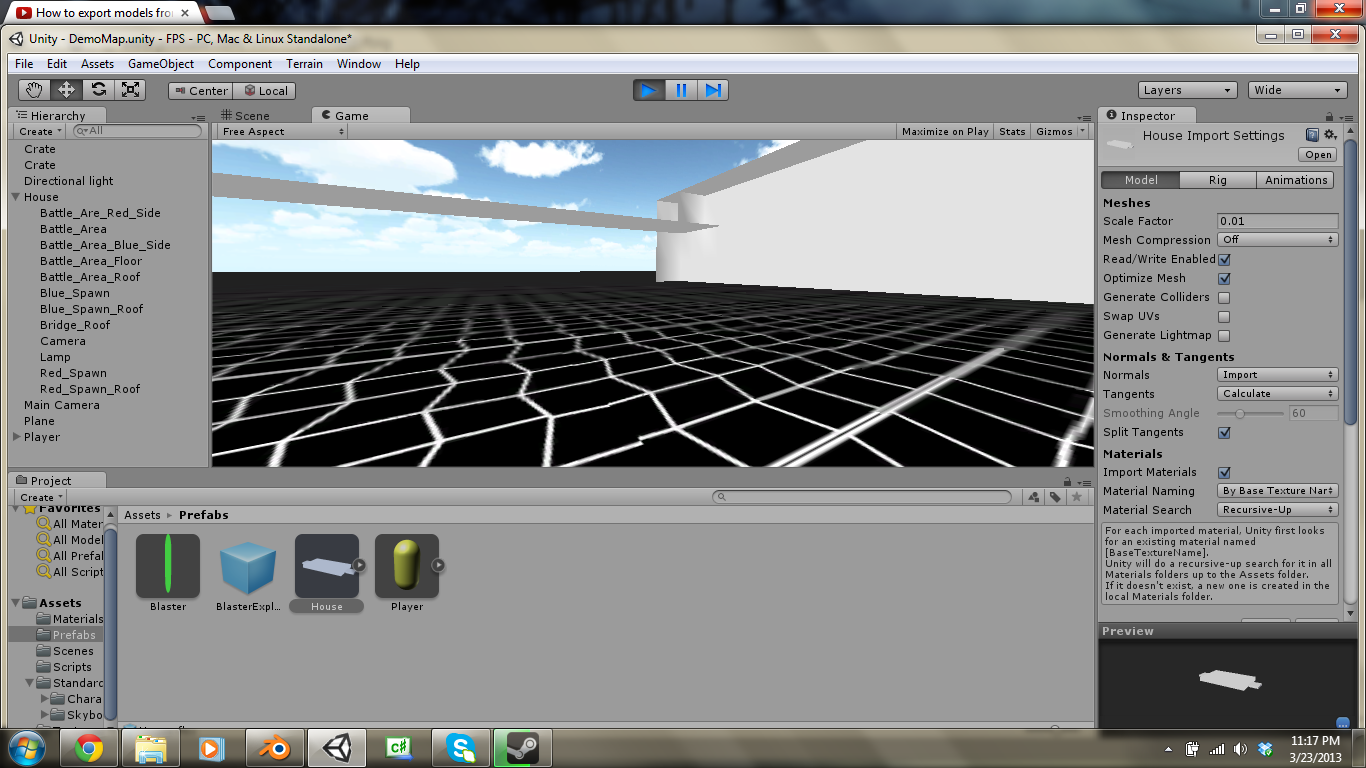Click the Player prefab play arrow
This screenshot has height=768, width=1366.
(438, 565)
